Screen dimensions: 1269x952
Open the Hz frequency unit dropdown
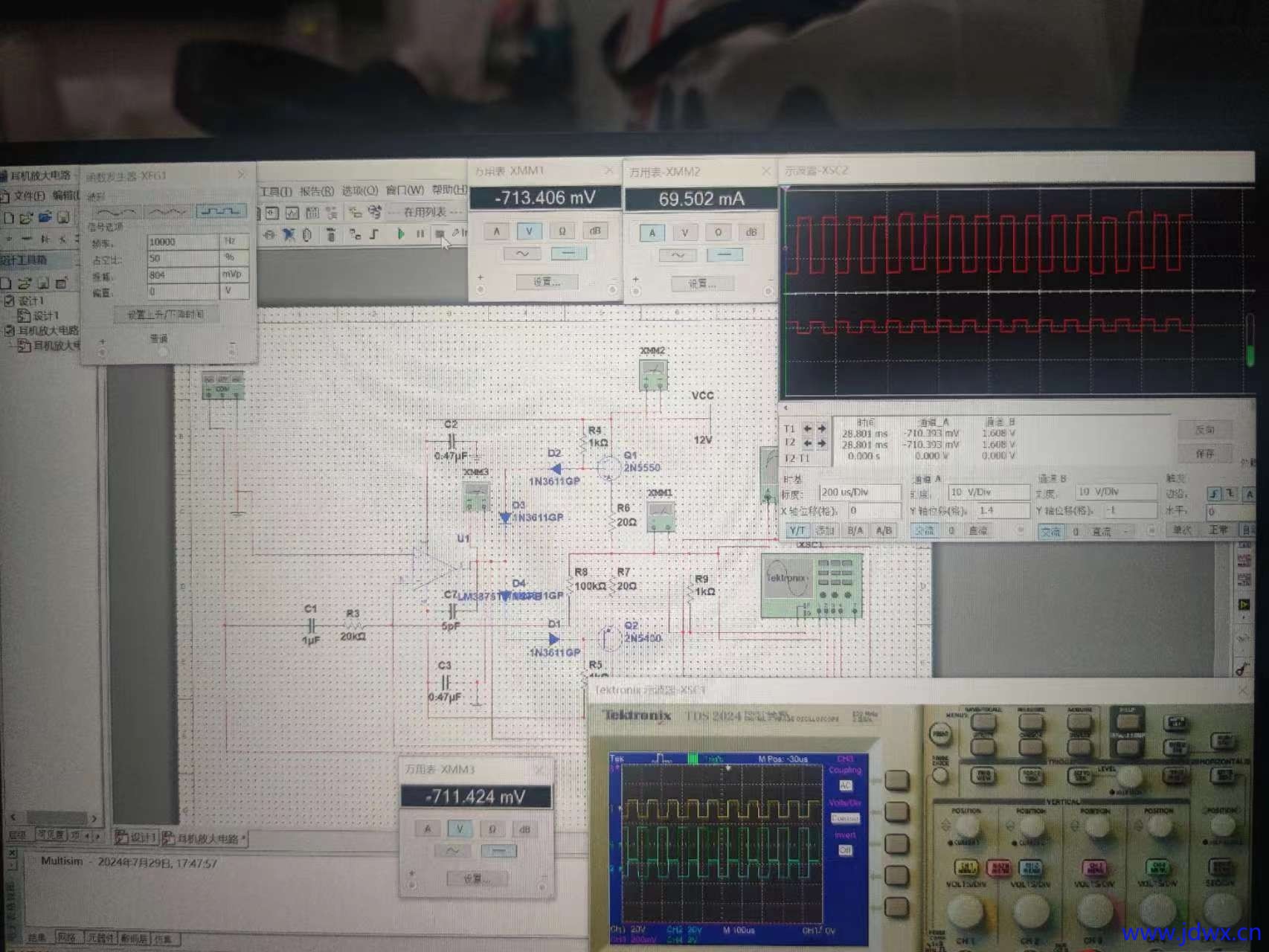coord(234,242)
